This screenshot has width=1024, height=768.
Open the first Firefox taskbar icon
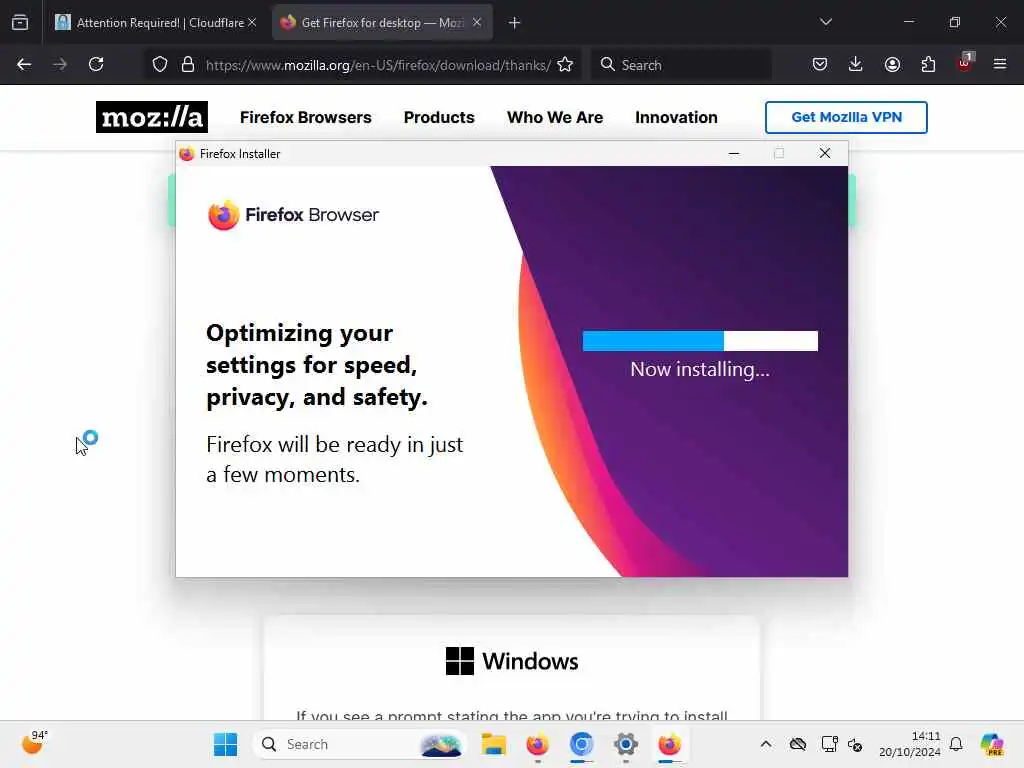(x=537, y=744)
